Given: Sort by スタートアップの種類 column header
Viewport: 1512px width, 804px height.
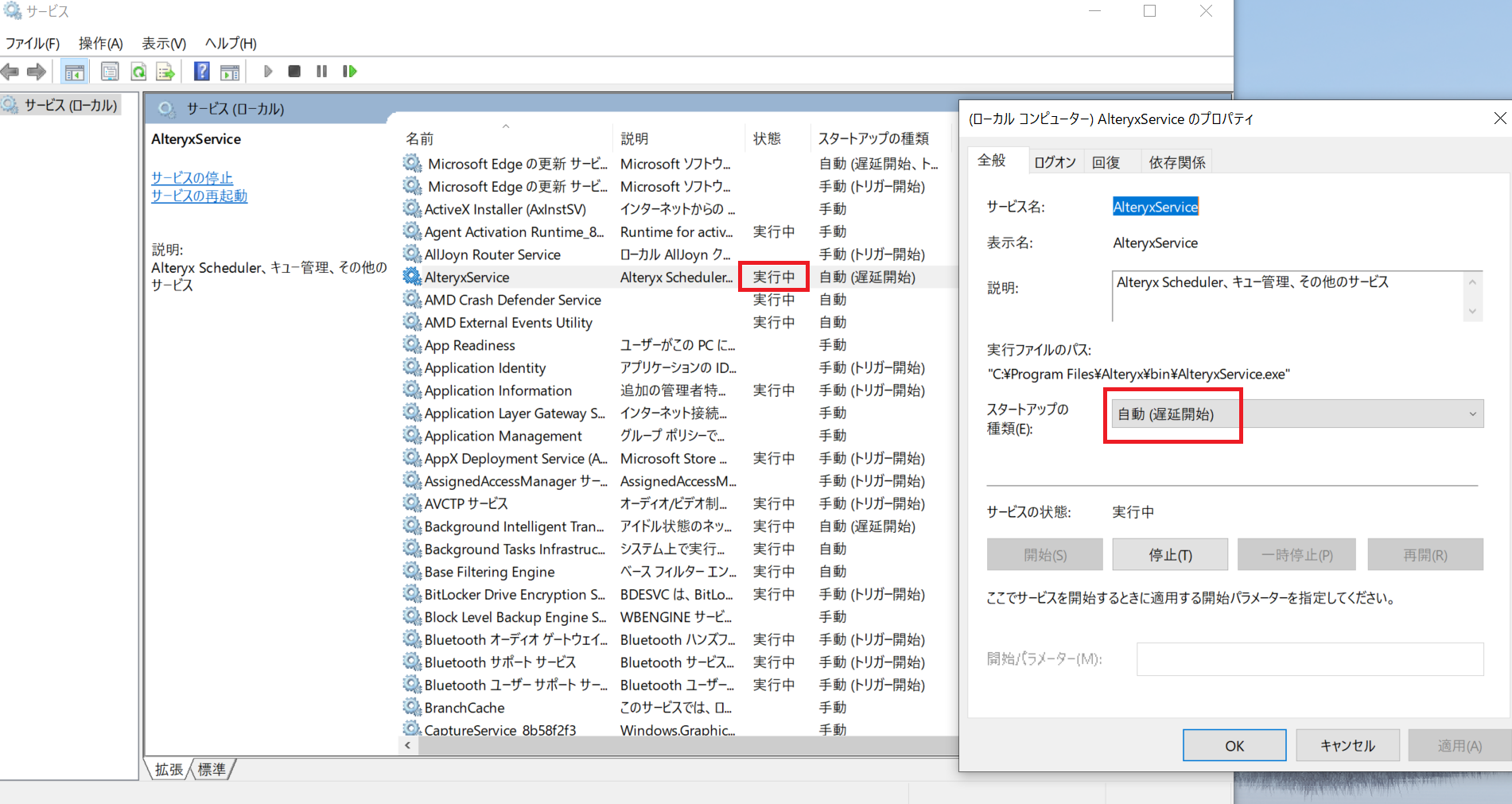Looking at the screenshot, I should [x=880, y=138].
